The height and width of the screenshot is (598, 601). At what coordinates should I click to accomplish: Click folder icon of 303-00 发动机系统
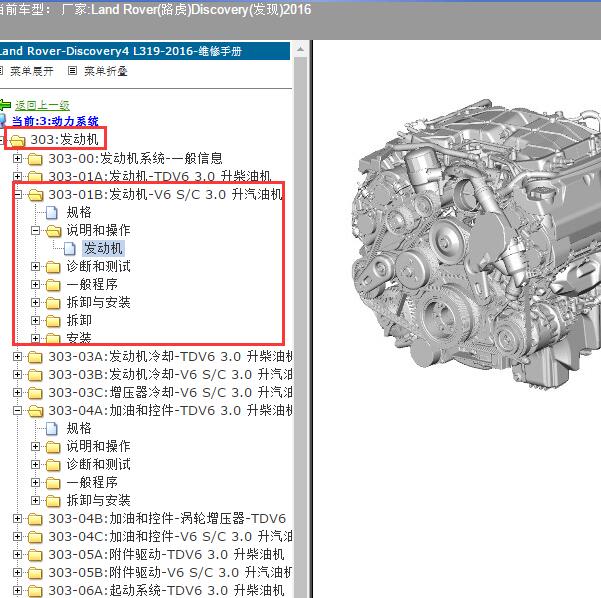coord(35,159)
